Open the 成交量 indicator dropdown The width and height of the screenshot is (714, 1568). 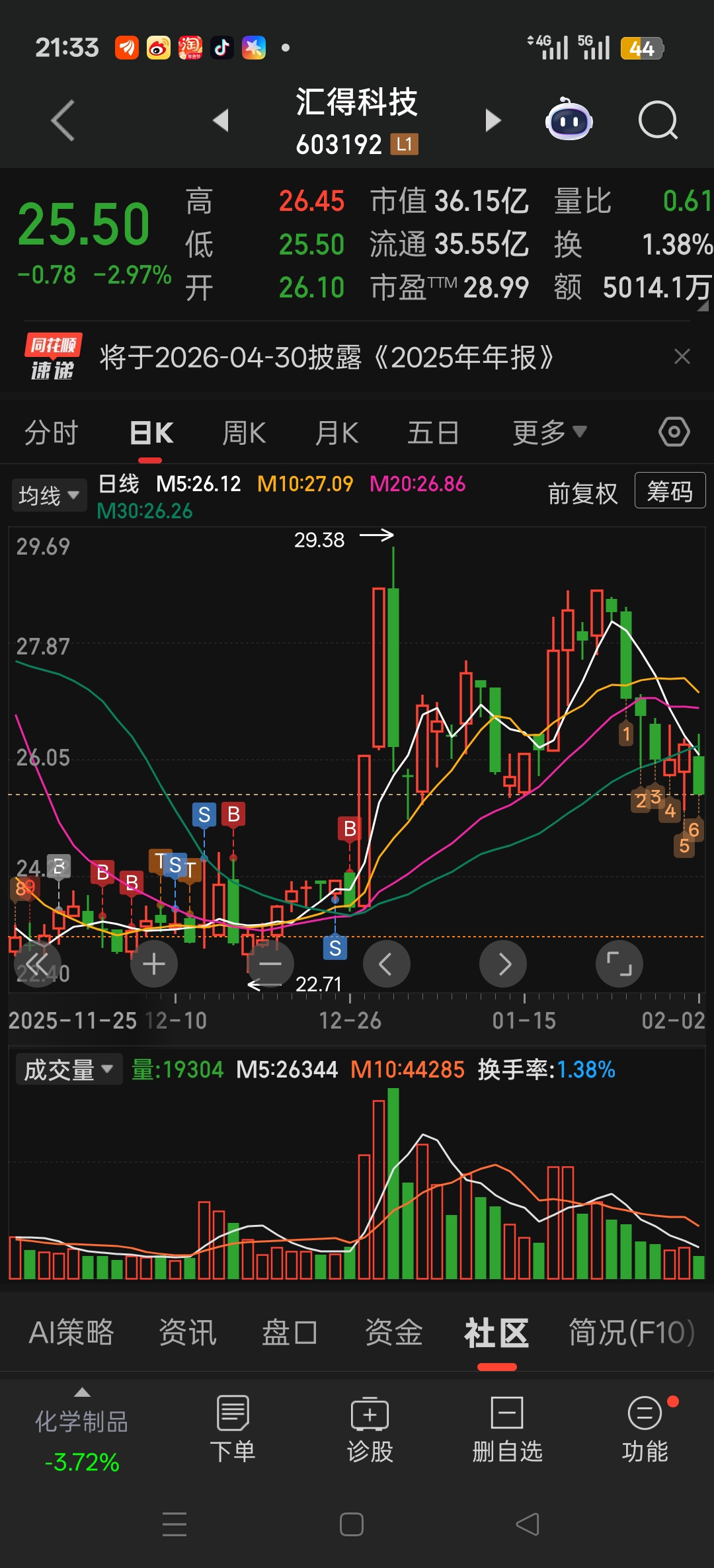pyautogui.click(x=69, y=1070)
